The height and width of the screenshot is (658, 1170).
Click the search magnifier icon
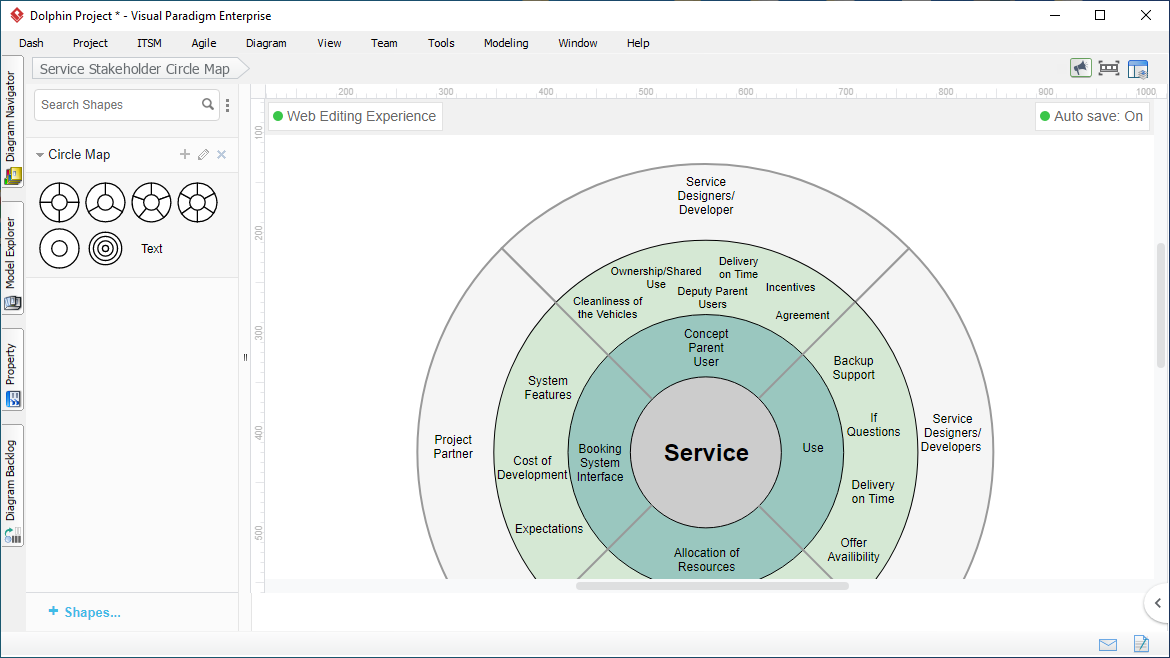[x=207, y=104]
